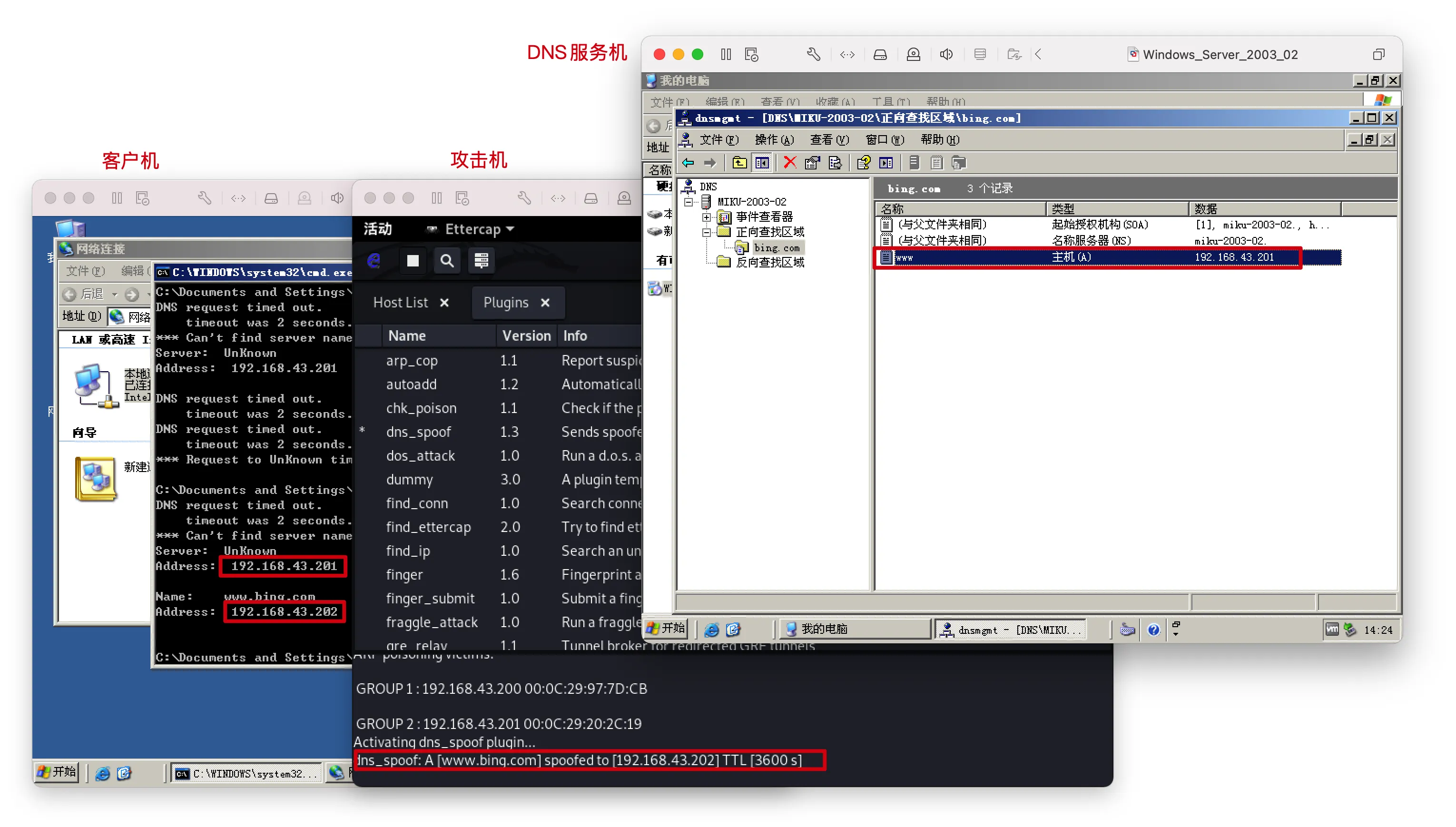
Task: Click the Properties icon in the dnsmgmt toolbar
Action: (812, 163)
